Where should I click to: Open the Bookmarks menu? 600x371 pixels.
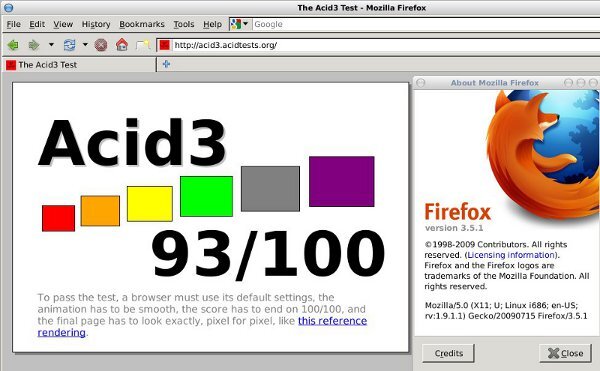tap(142, 24)
